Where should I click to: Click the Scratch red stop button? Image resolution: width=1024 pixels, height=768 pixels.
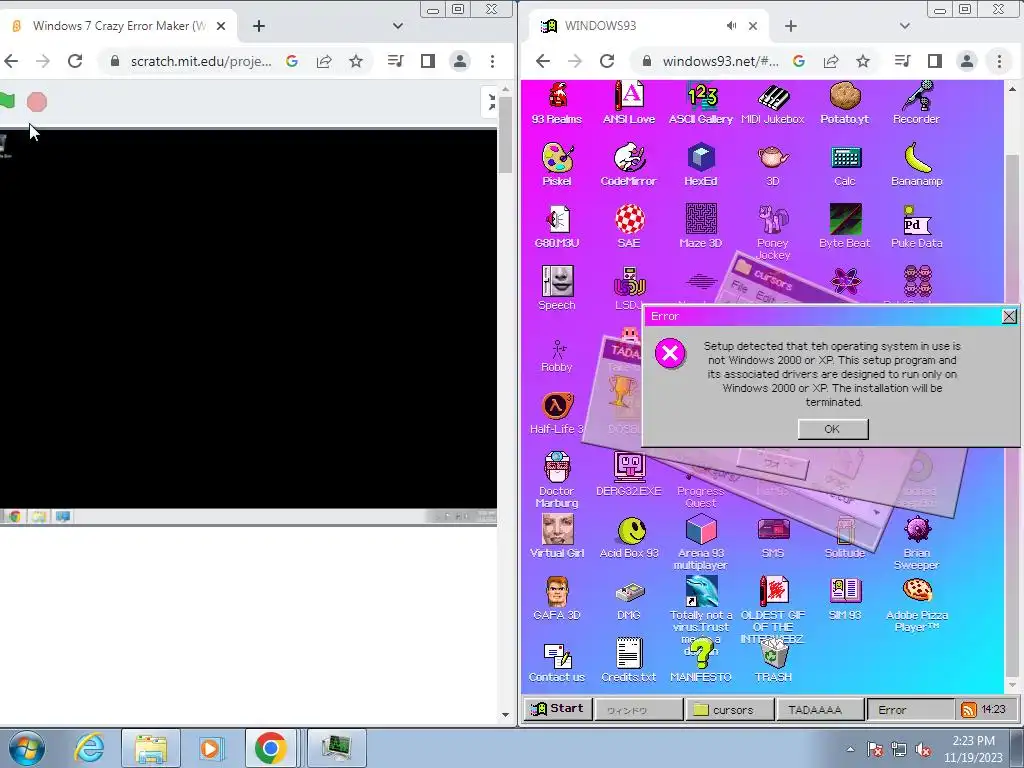pyautogui.click(x=37, y=102)
